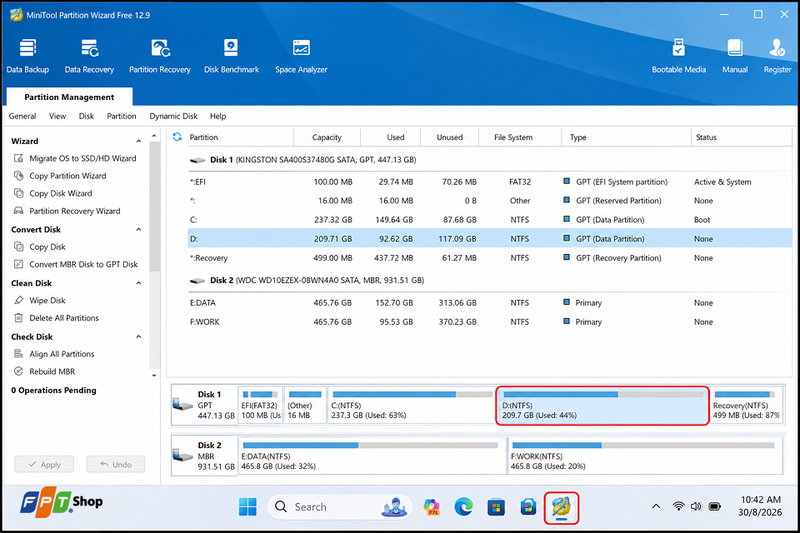Select the Partition Management tab
This screenshot has width=800, height=533.
[x=69, y=97]
